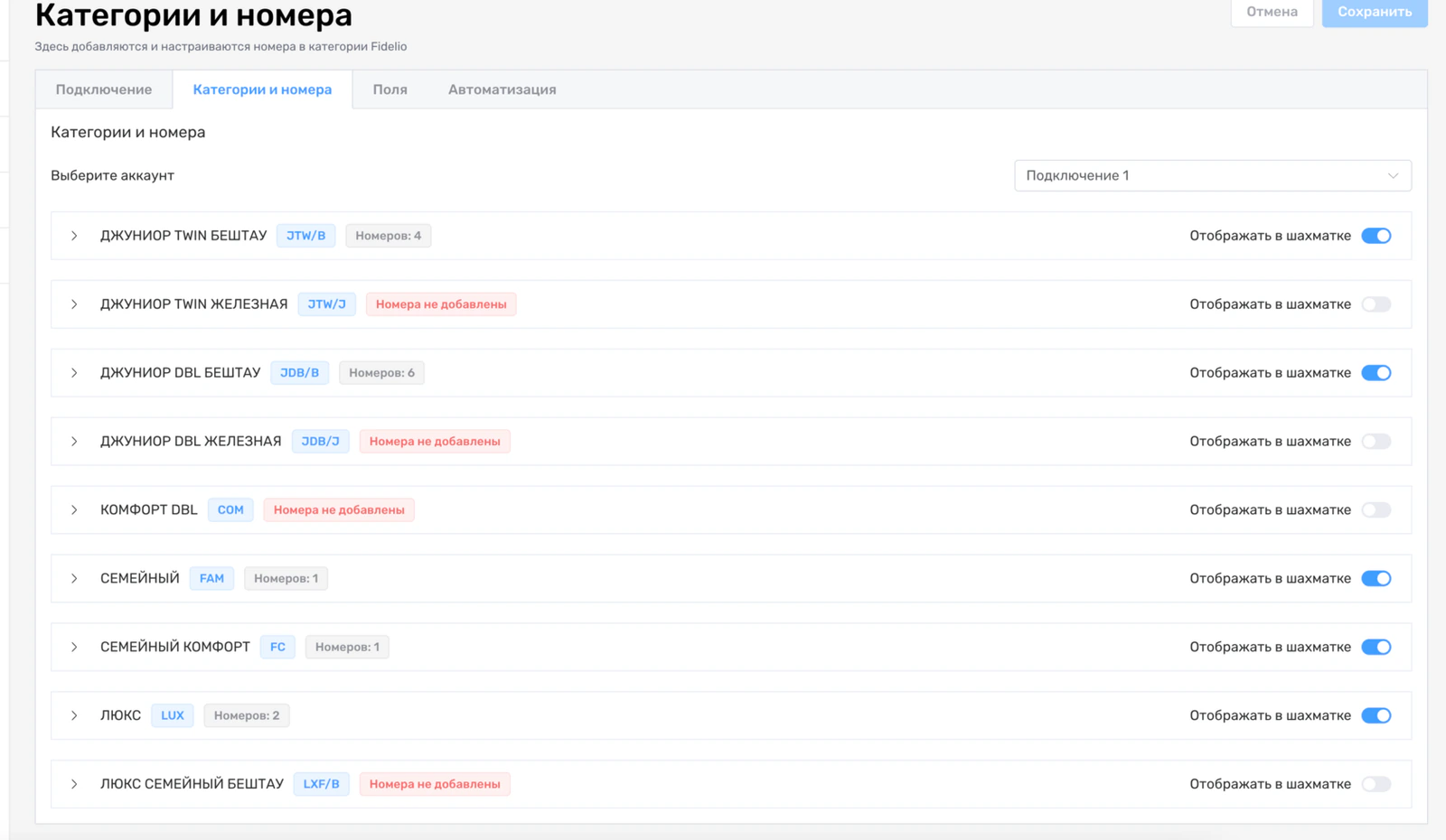Click the JDB/J code badge

(x=320, y=442)
